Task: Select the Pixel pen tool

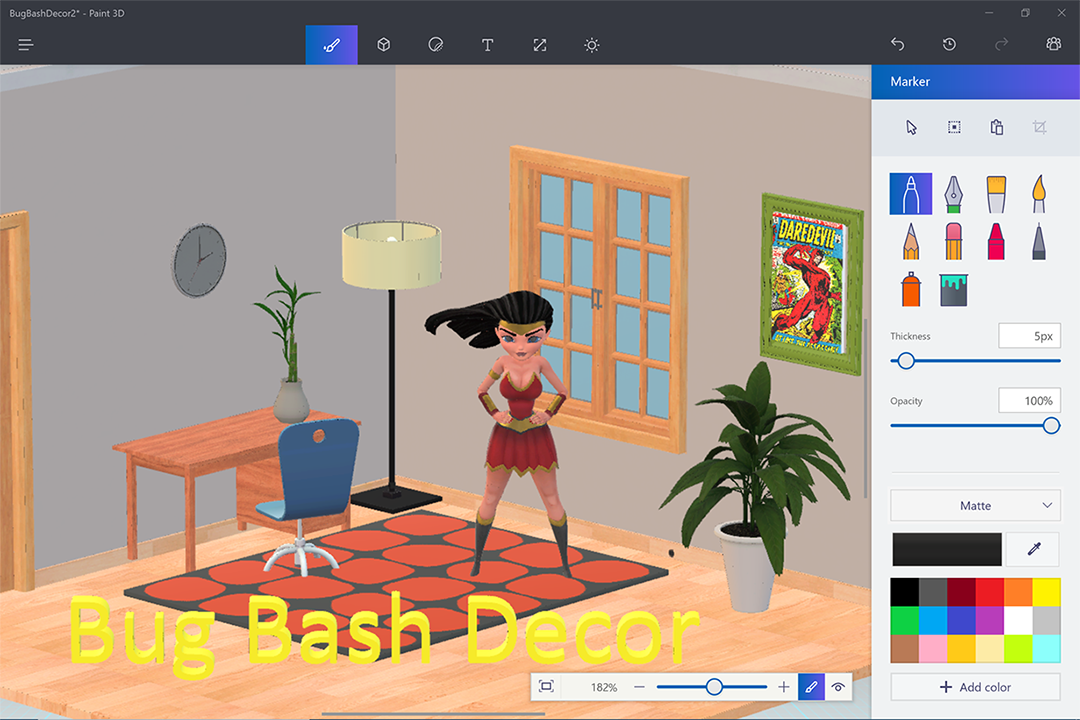Action: click(x=1039, y=241)
